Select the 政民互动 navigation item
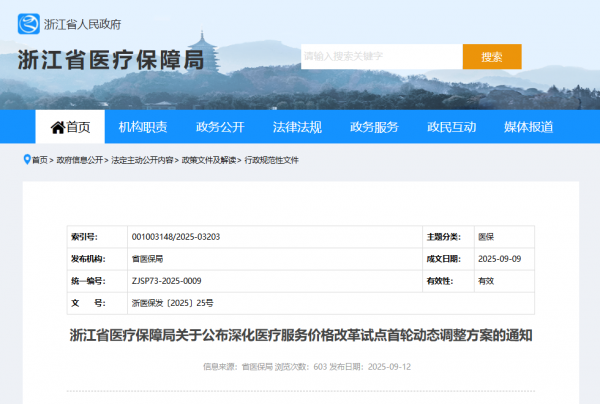This screenshot has width=600, height=404. point(451,127)
